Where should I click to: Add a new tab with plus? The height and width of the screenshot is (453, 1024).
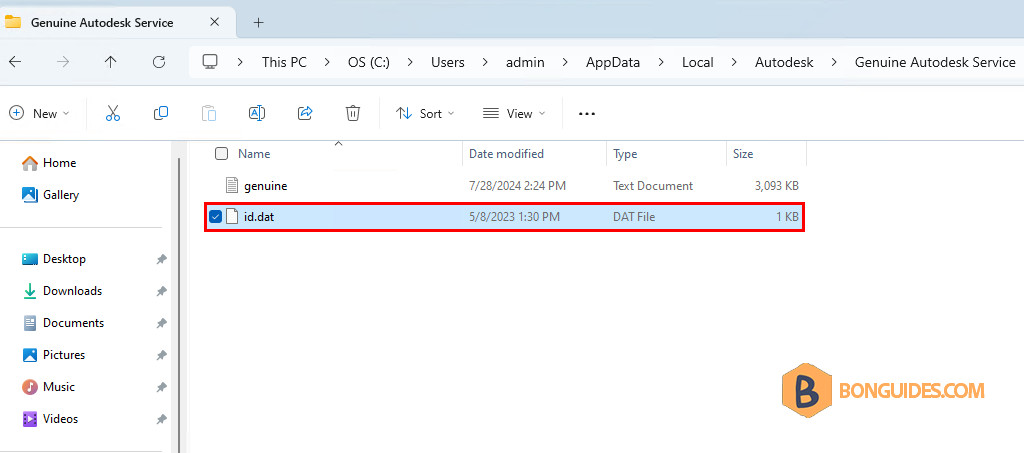point(259,22)
